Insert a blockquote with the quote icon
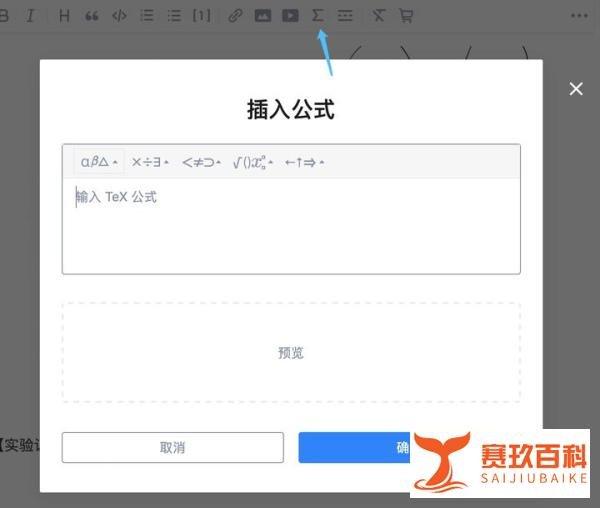600x508 pixels. pos(92,16)
